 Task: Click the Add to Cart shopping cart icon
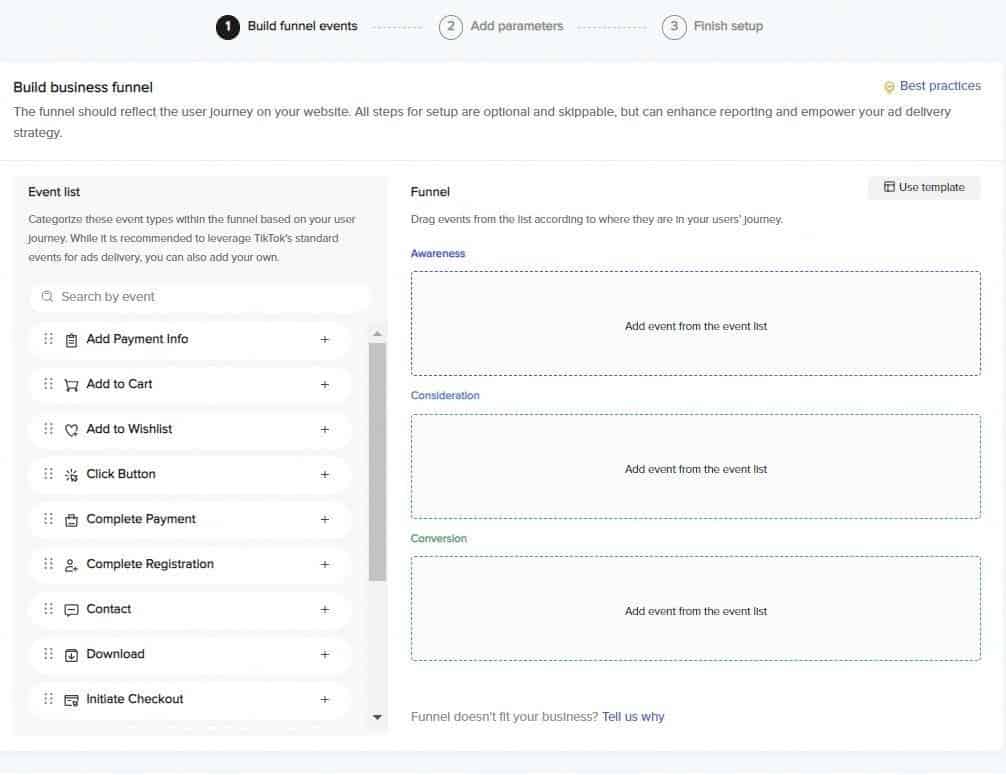click(71, 385)
